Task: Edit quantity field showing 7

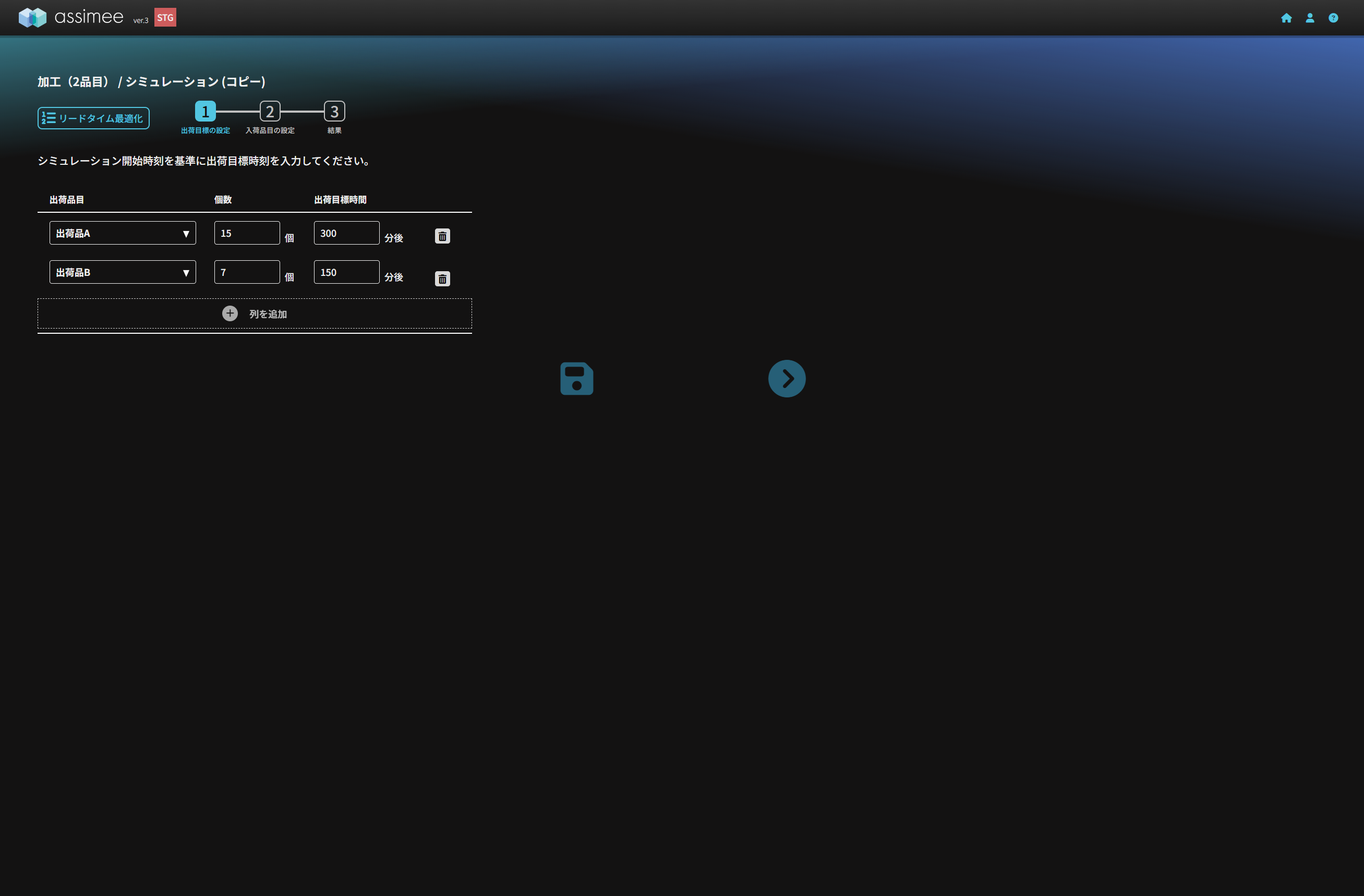Action: [x=247, y=272]
